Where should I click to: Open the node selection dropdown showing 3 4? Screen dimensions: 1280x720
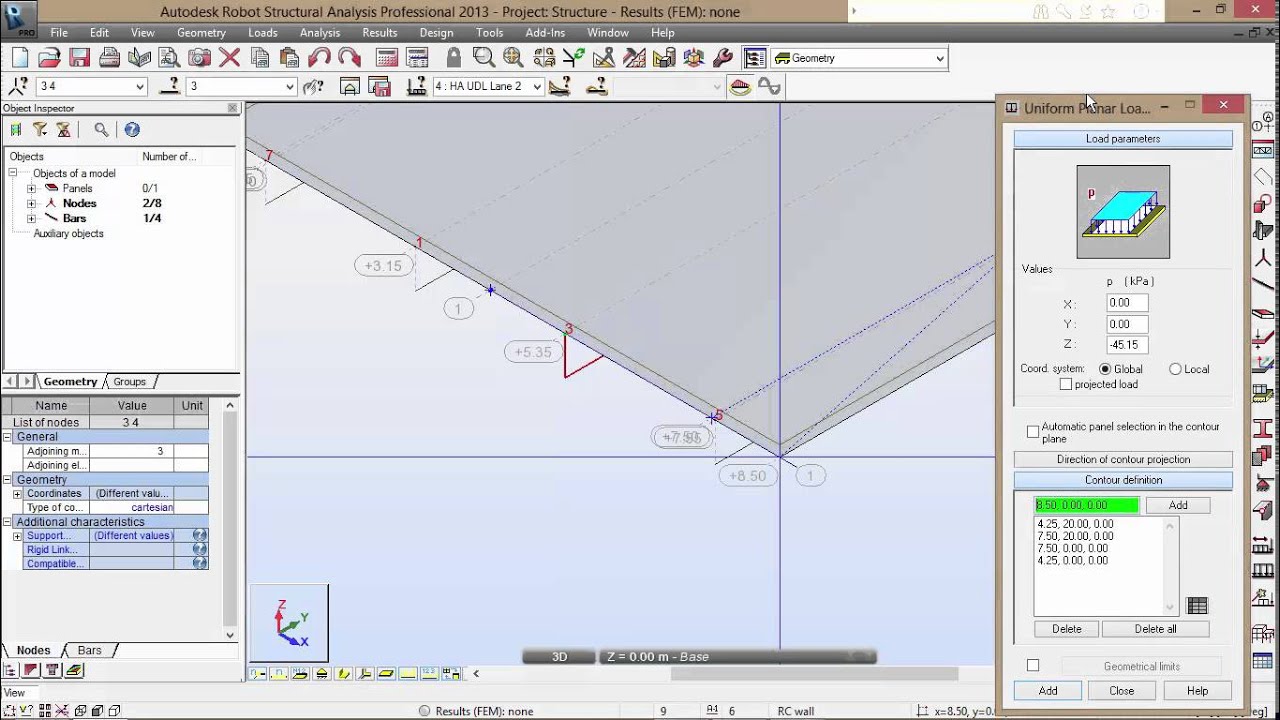point(139,86)
